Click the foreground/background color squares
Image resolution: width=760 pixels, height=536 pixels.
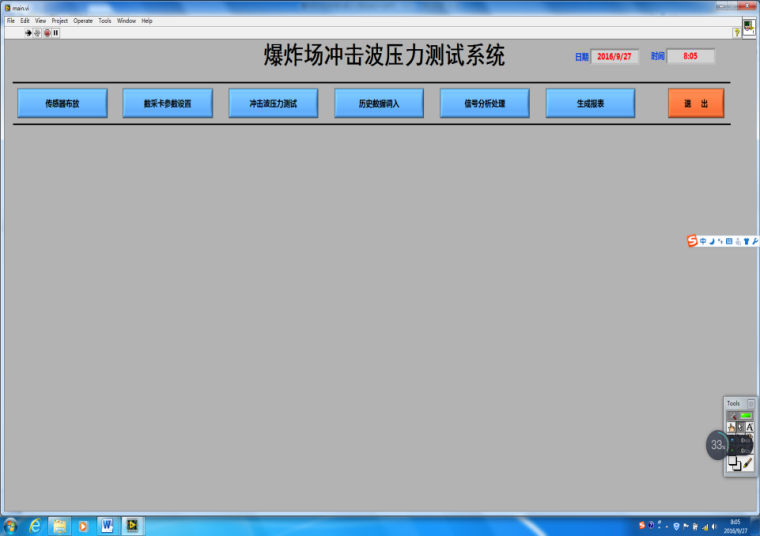click(734, 463)
